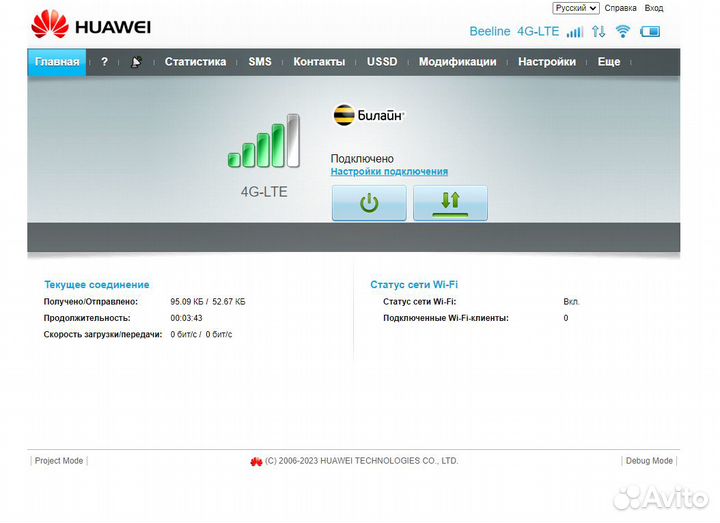Screen dimensions: 720x523
Task: Open the question mark menu item
Action: click(x=104, y=62)
